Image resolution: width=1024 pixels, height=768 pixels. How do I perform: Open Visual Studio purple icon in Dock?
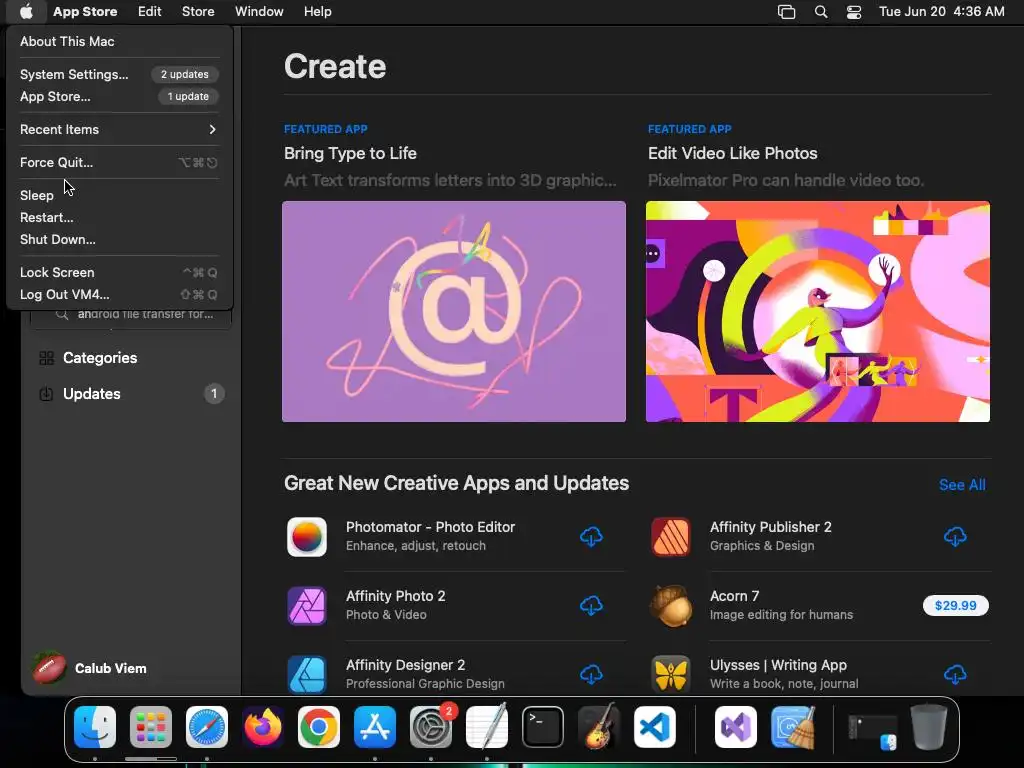click(x=736, y=727)
